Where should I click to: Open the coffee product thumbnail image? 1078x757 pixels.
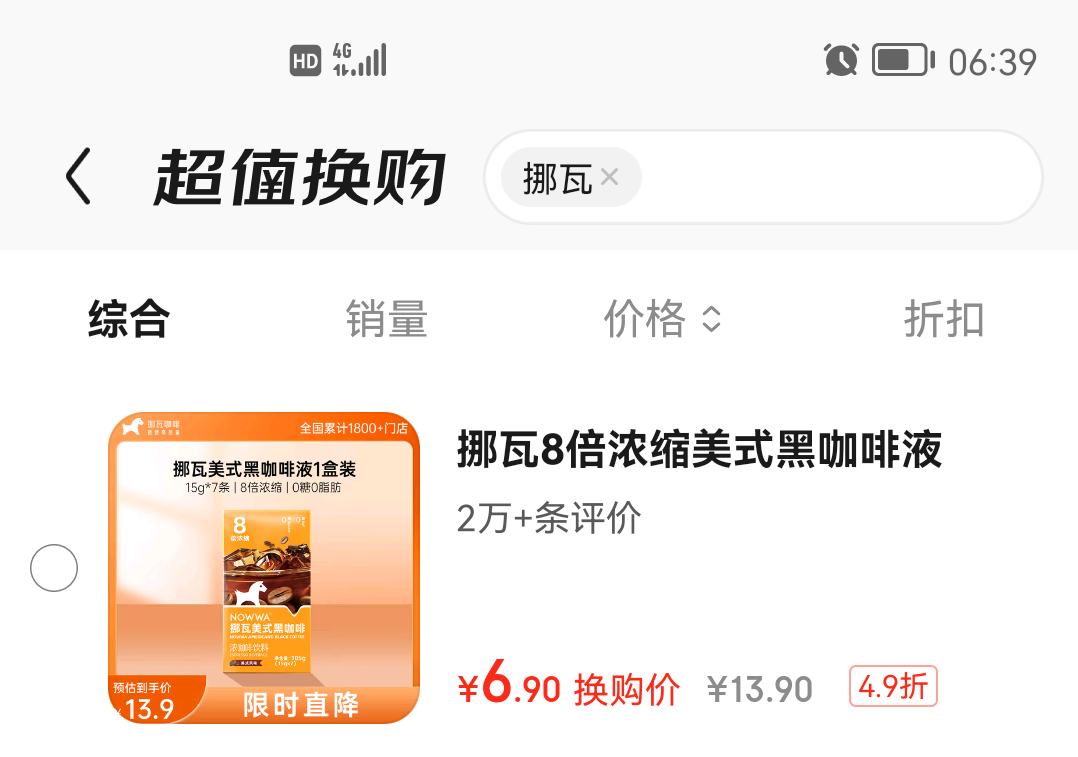pos(264,568)
